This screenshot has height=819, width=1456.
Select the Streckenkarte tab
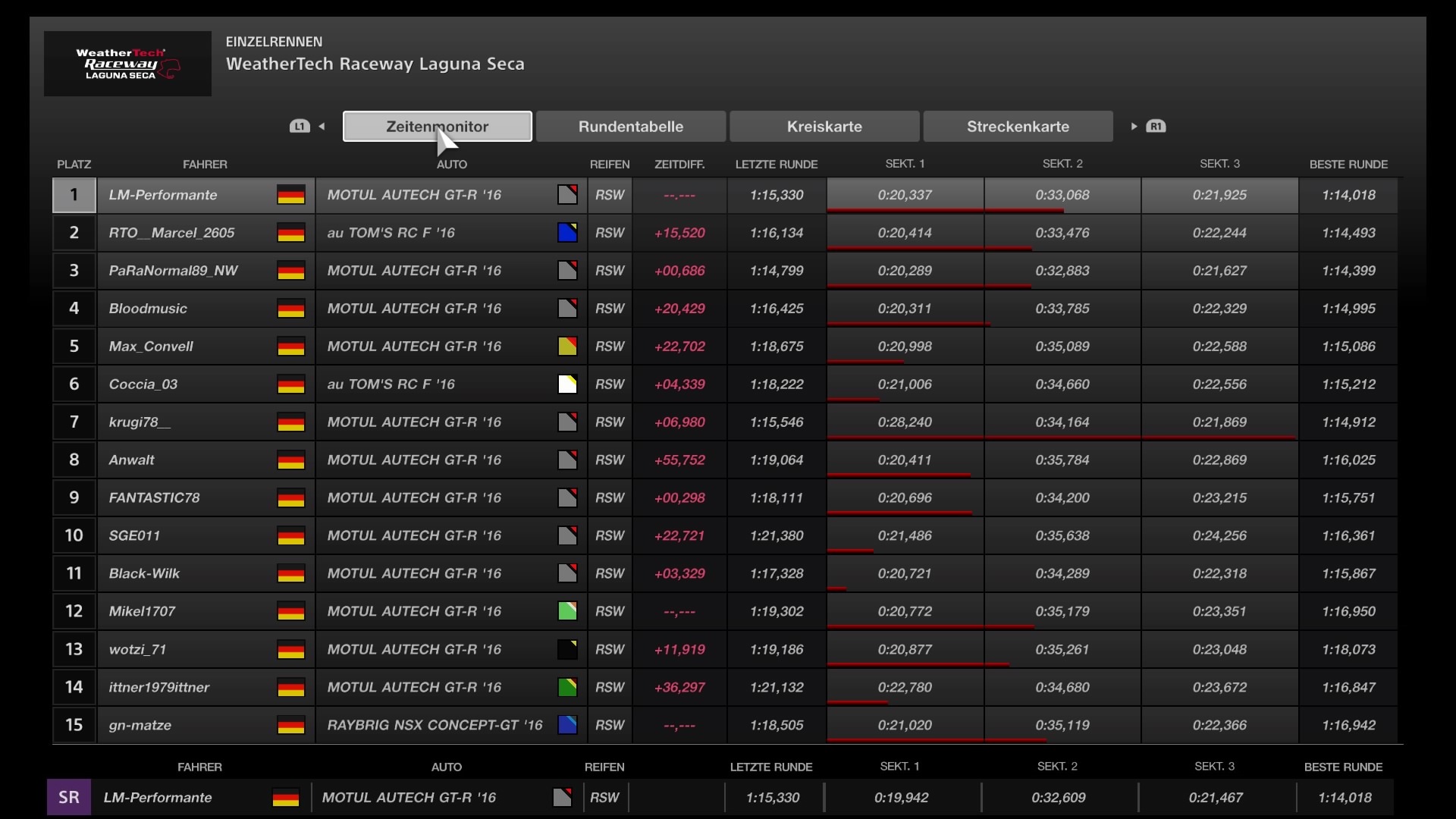(x=1018, y=127)
